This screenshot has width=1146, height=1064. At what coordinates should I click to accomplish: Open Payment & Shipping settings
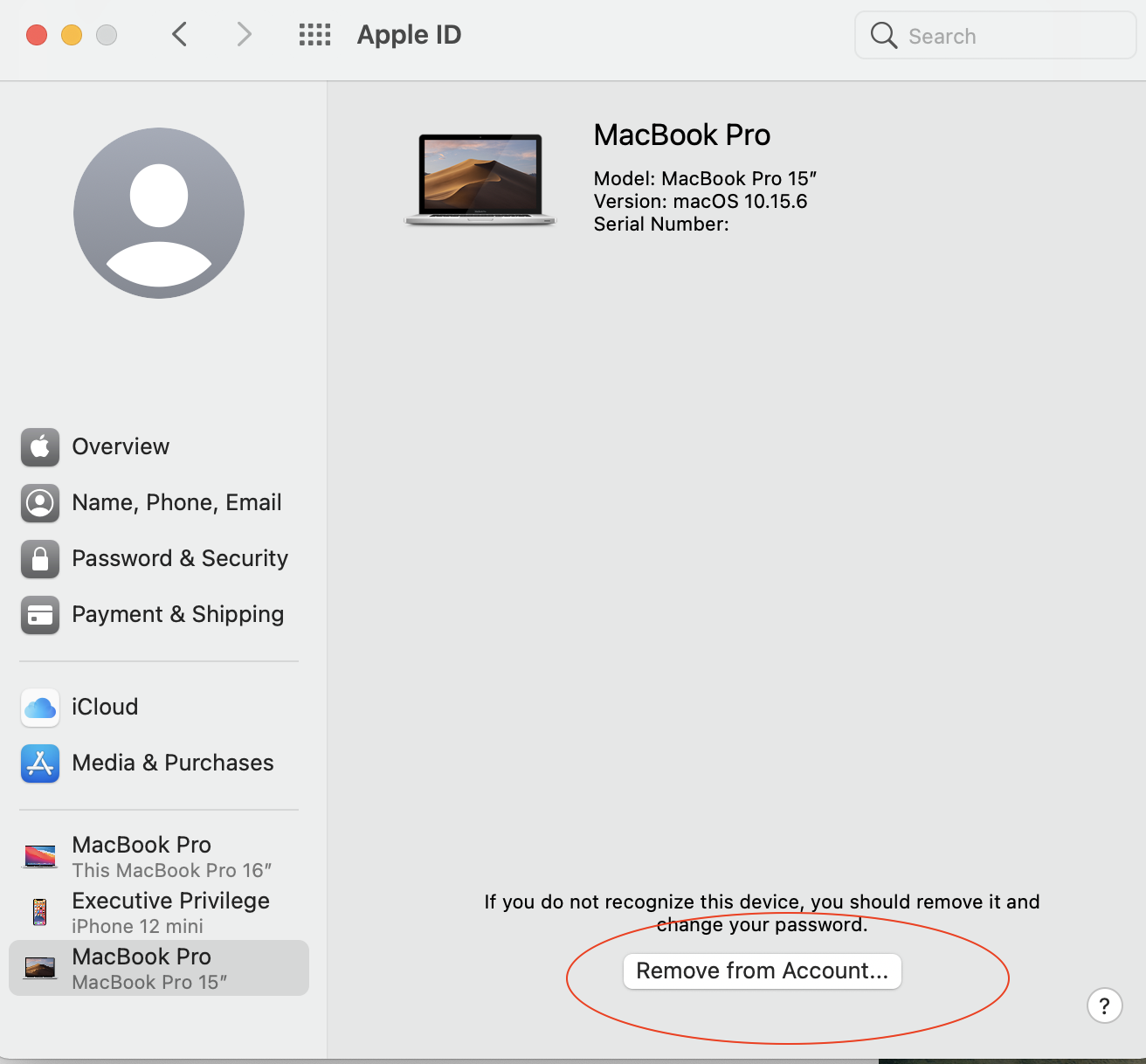[x=159, y=615]
